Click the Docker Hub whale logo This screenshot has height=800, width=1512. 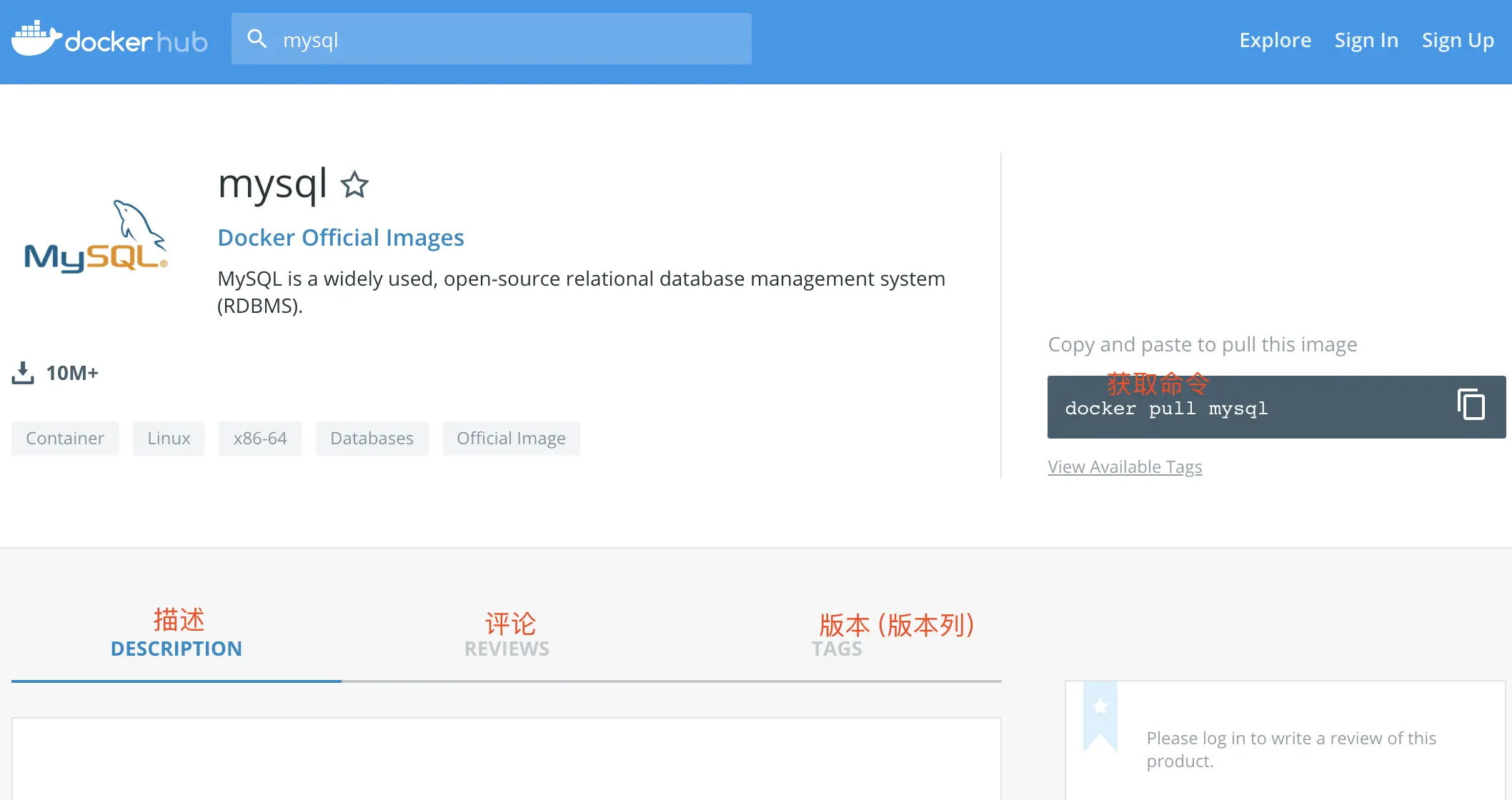click(36, 39)
